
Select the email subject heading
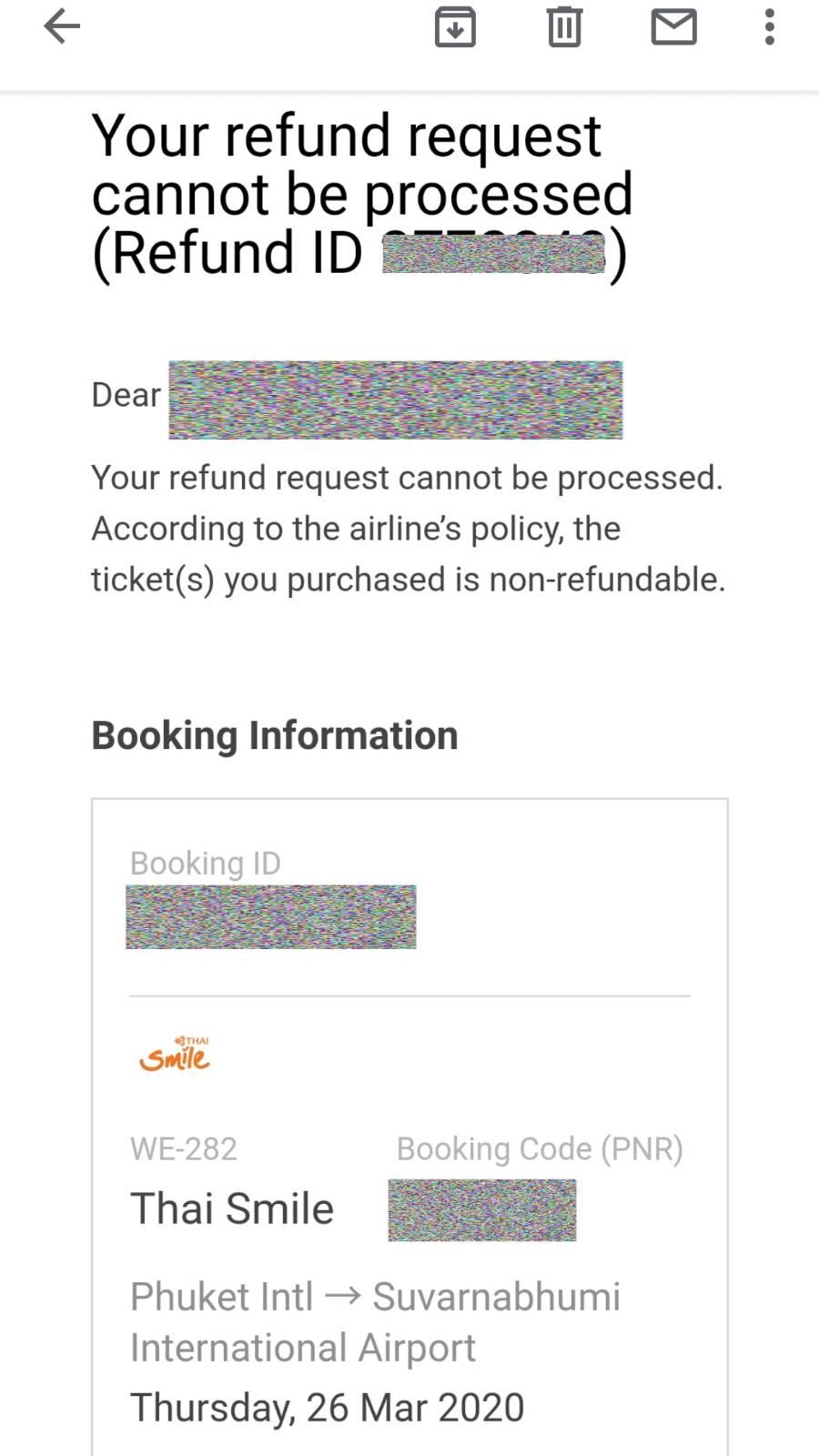pos(362,195)
